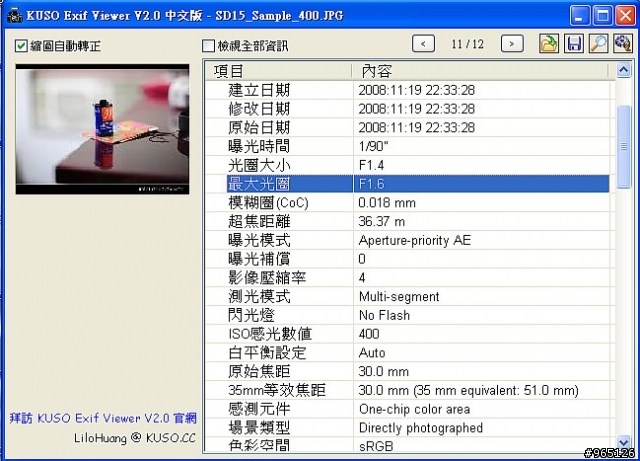Select the 模糊圈 (CoC) row
This screenshot has width=640, height=461.
click(408, 203)
